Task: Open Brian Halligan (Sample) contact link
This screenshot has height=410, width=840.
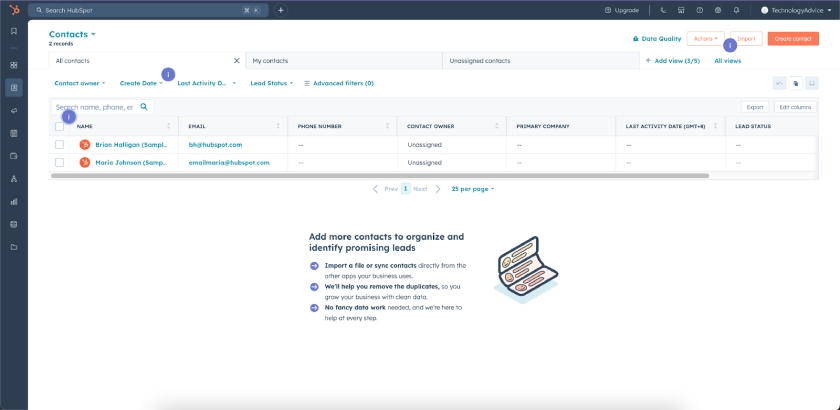Action: 131,145
